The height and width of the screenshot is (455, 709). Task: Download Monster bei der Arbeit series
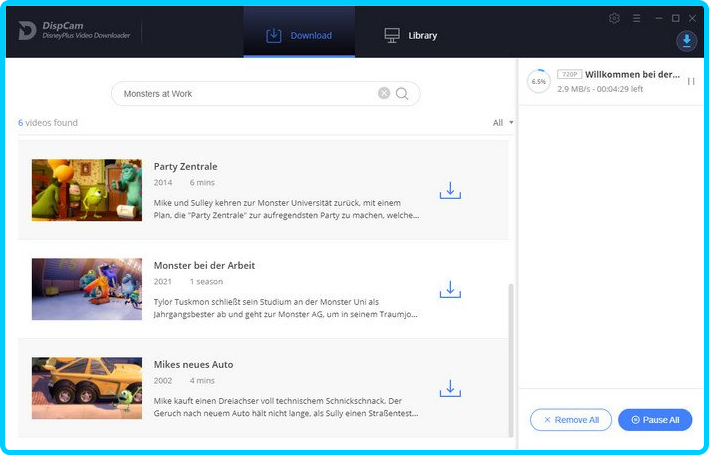[x=450, y=289]
